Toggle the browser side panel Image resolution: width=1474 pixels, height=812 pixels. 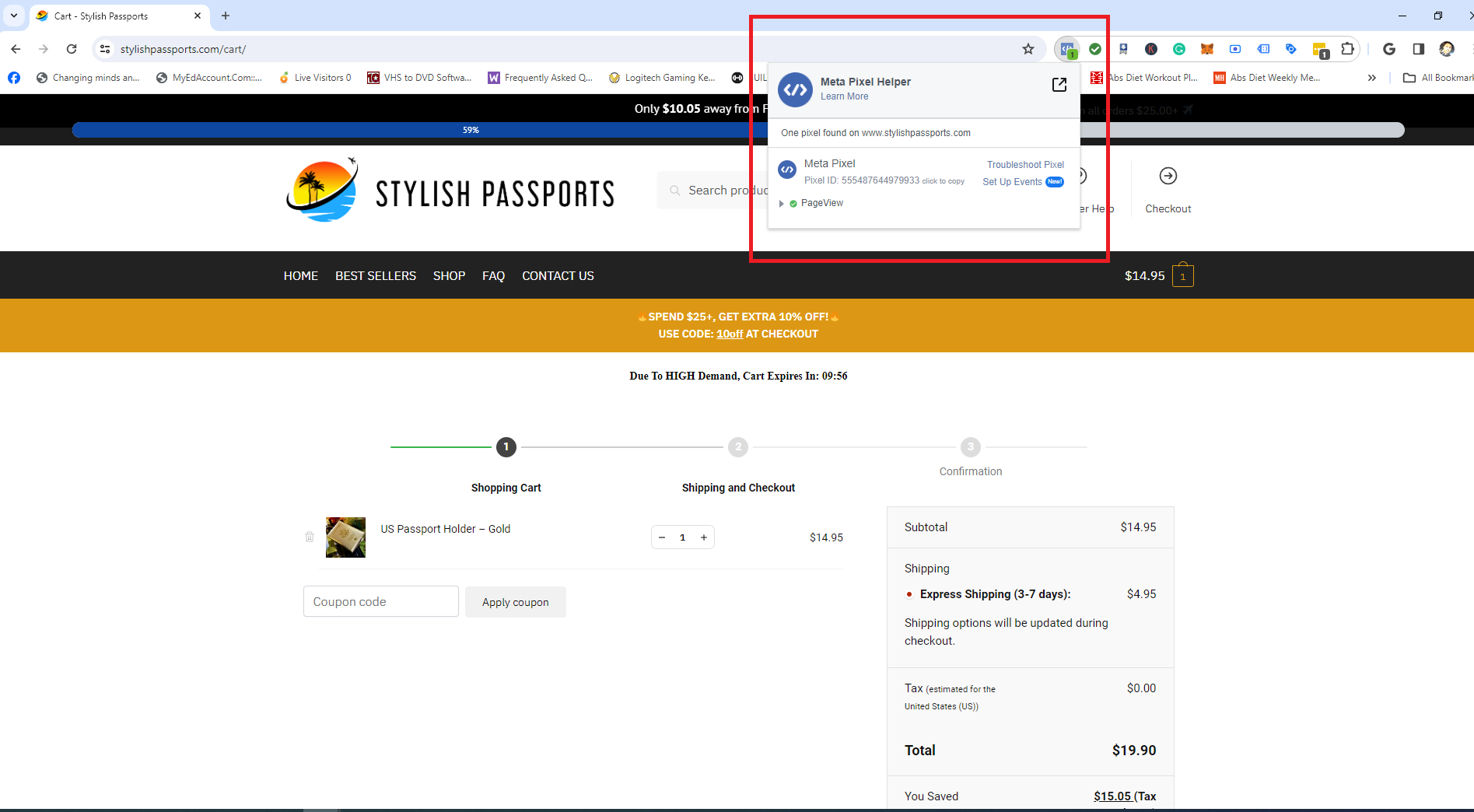coord(1419,49)
